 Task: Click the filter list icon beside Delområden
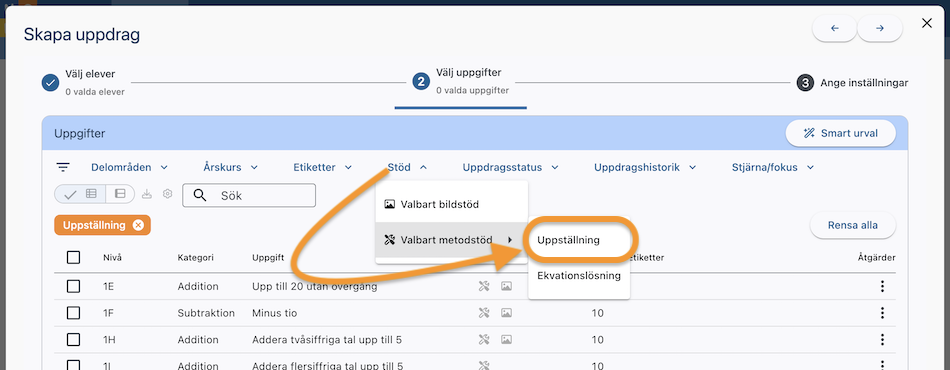click(62, 167)
